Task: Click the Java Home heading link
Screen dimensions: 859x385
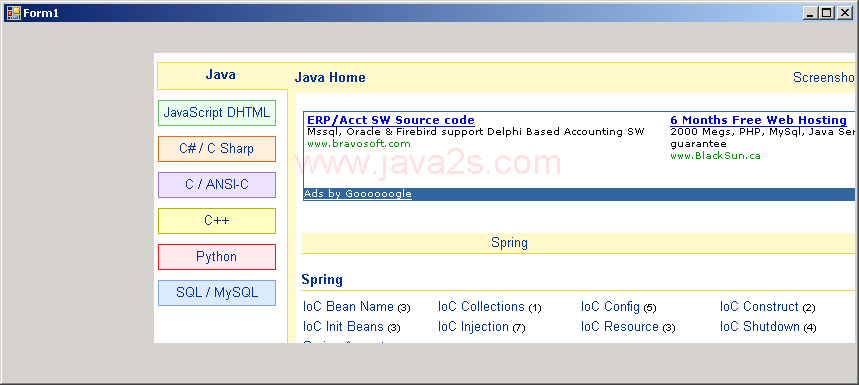Action: click(x=330, y=78)
